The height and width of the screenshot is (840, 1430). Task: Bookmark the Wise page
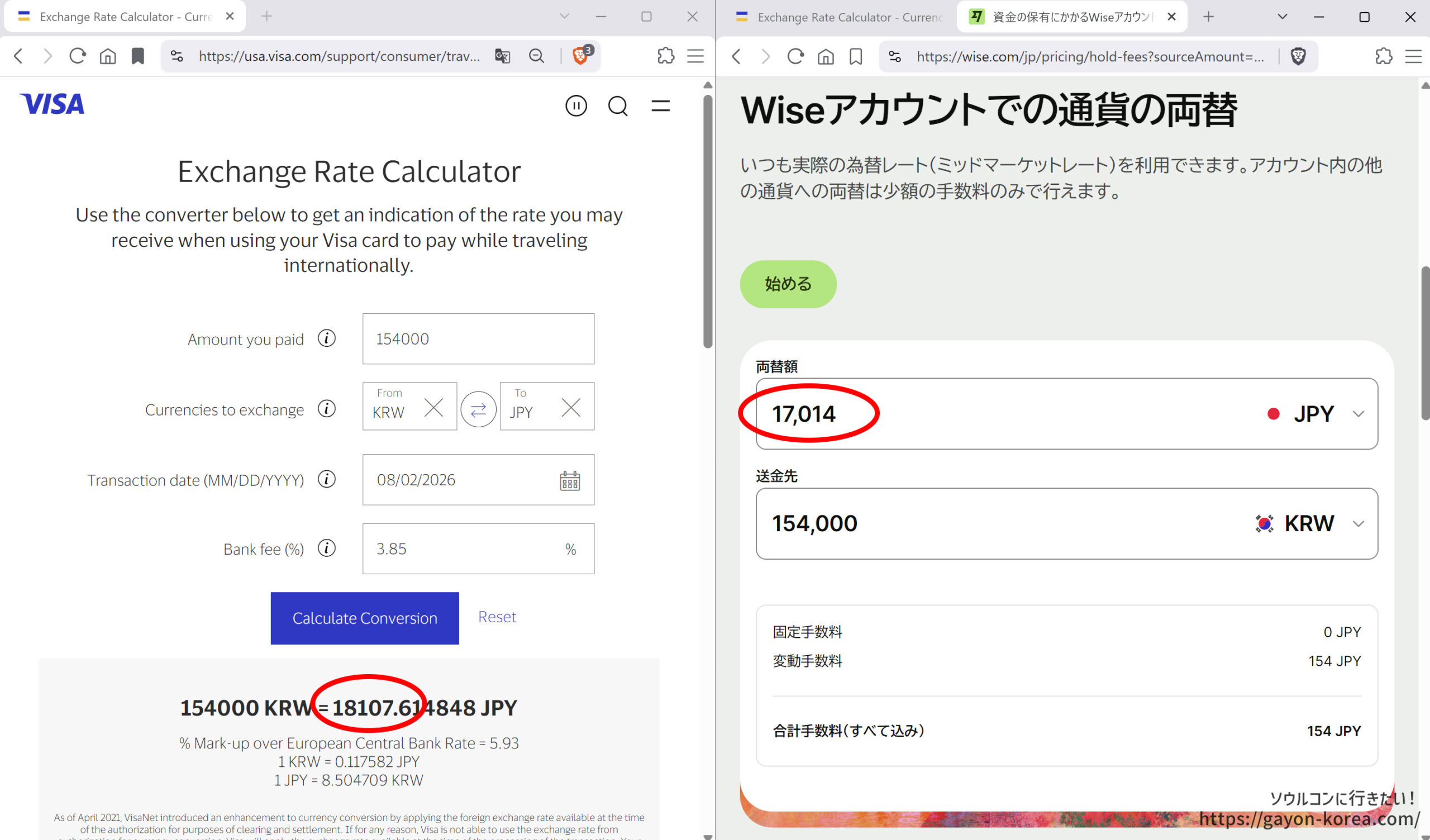pos(856,57)
